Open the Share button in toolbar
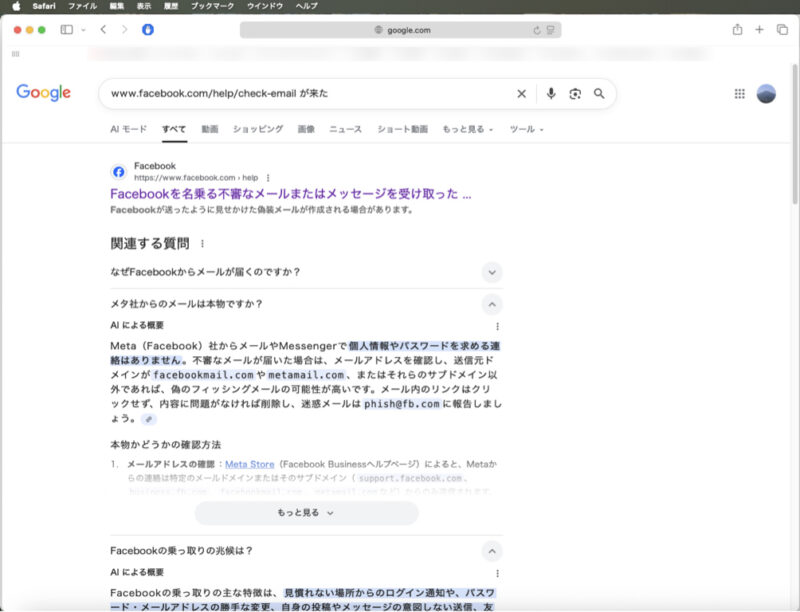800x612 pixels. pyautogui.click(x=737, y=30)
